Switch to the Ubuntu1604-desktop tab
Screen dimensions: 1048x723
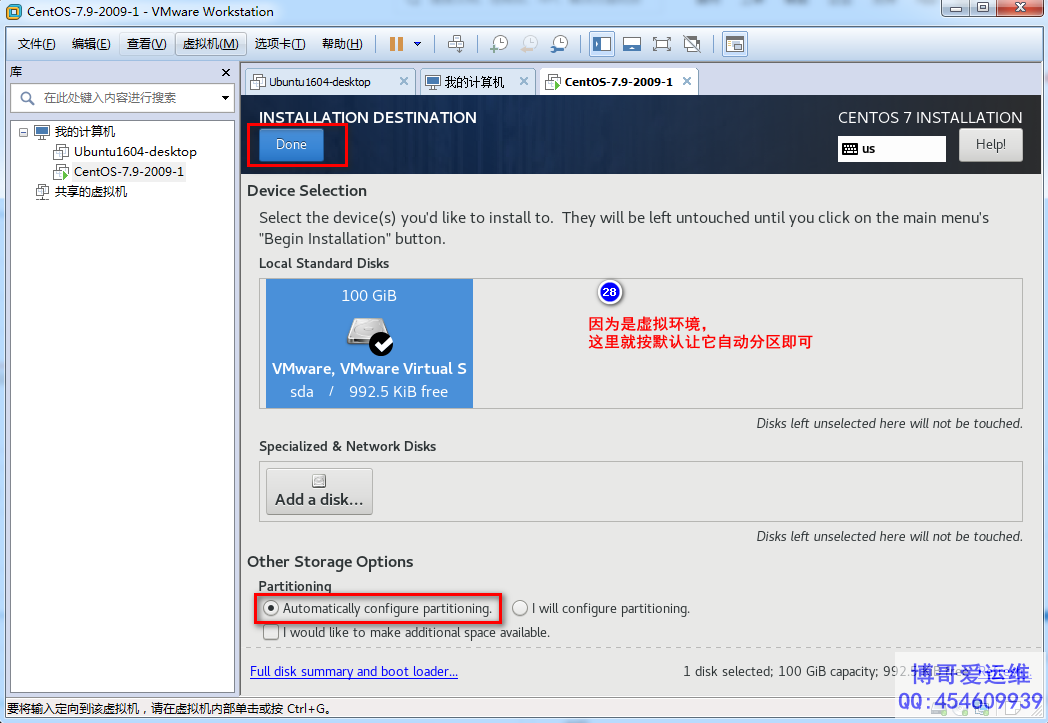320,82
